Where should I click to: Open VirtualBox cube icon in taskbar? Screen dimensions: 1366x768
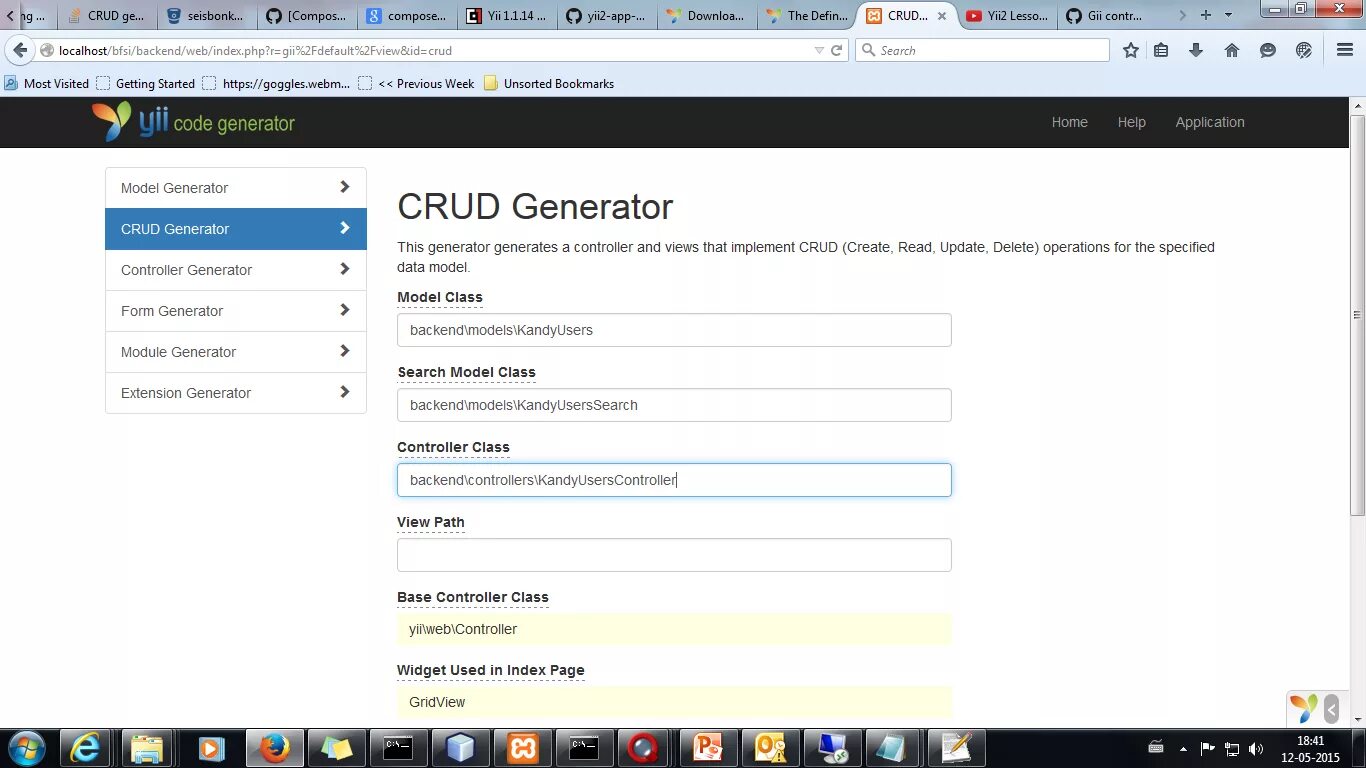point(460,748)
